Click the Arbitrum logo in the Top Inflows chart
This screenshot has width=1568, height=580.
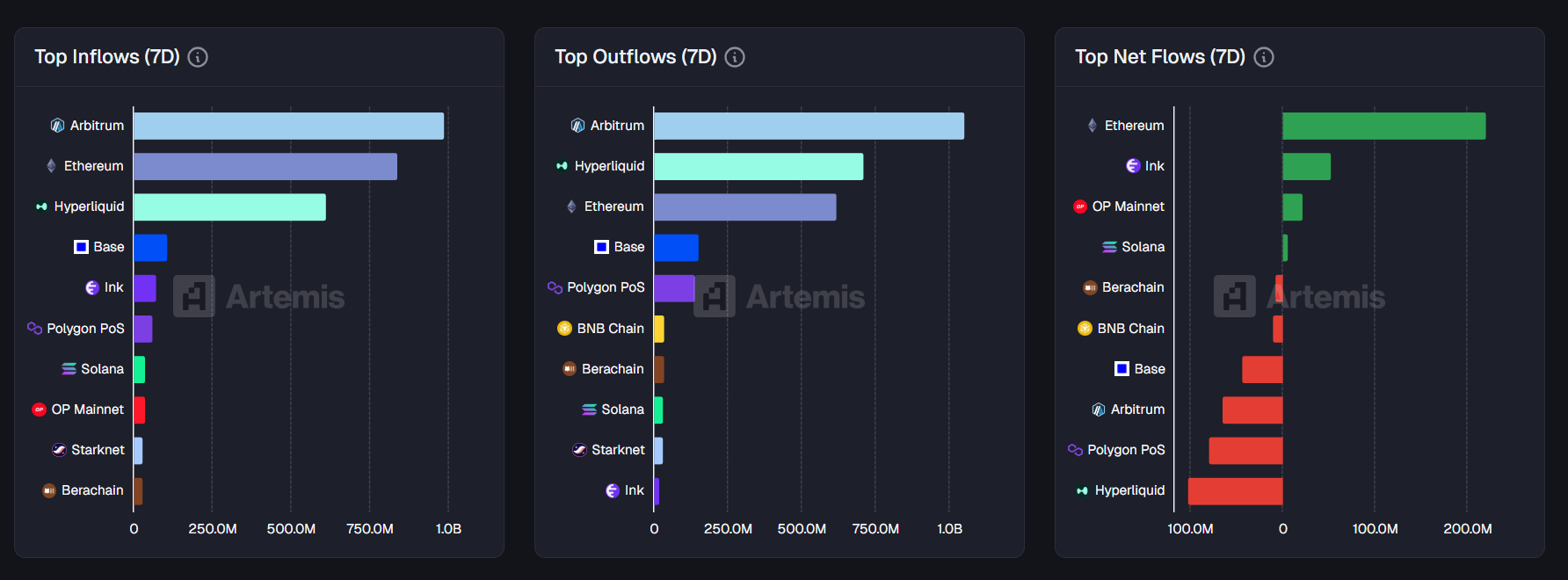(57, 126)
